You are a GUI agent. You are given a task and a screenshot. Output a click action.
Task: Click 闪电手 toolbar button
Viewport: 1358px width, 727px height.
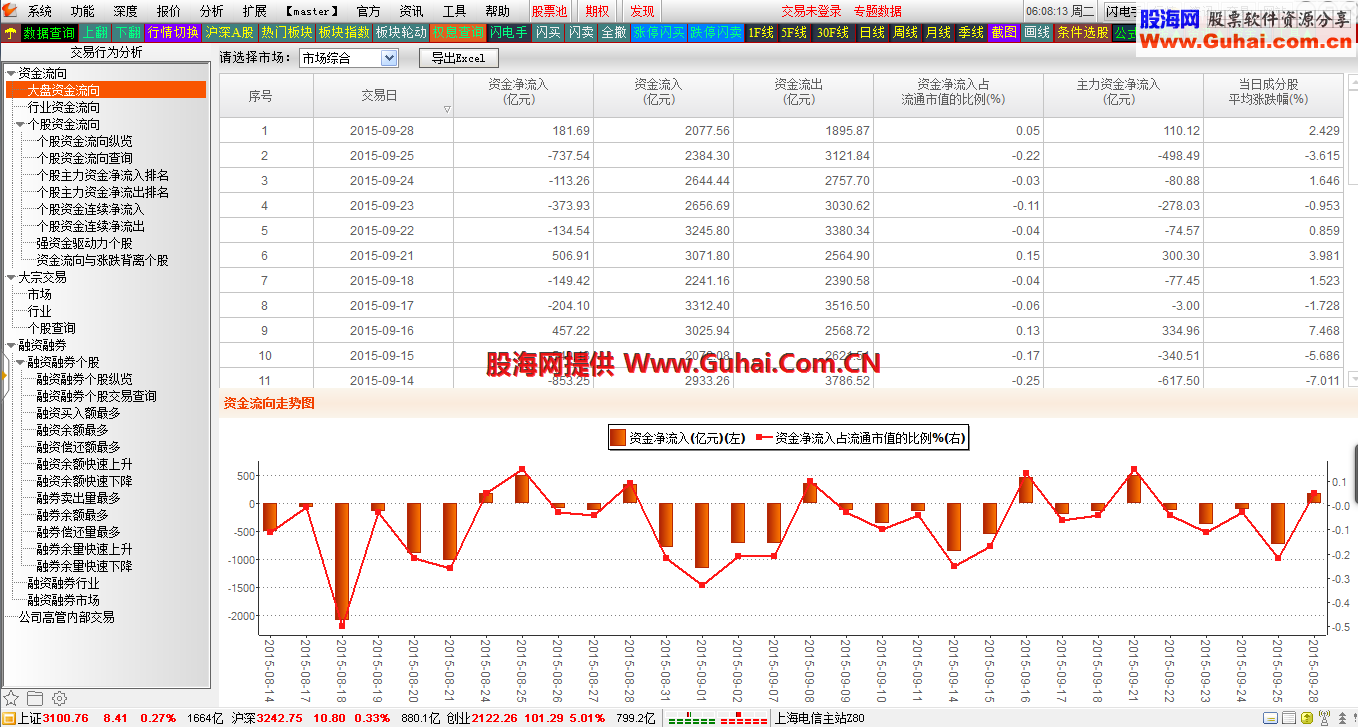pyautogui.click(x=509, y=32)
